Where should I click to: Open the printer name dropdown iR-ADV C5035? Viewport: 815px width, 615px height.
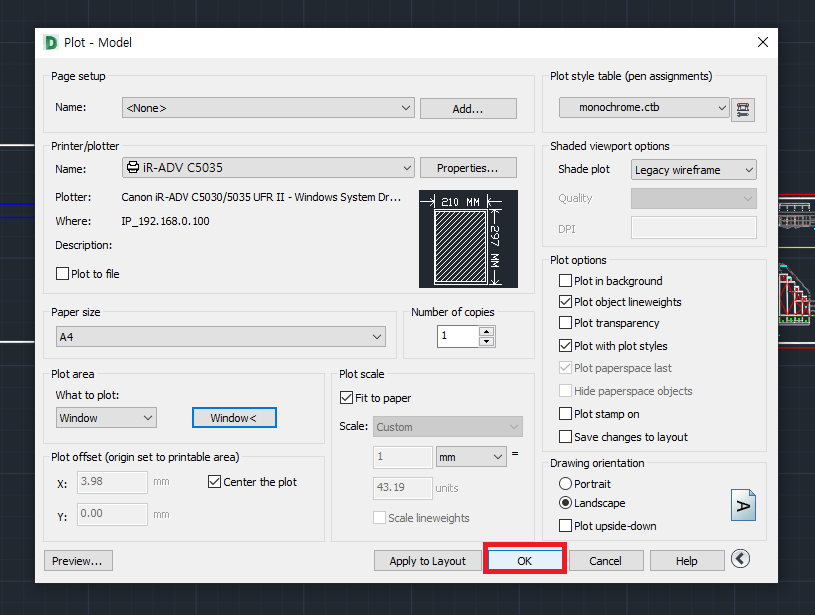tap(268, 167)
